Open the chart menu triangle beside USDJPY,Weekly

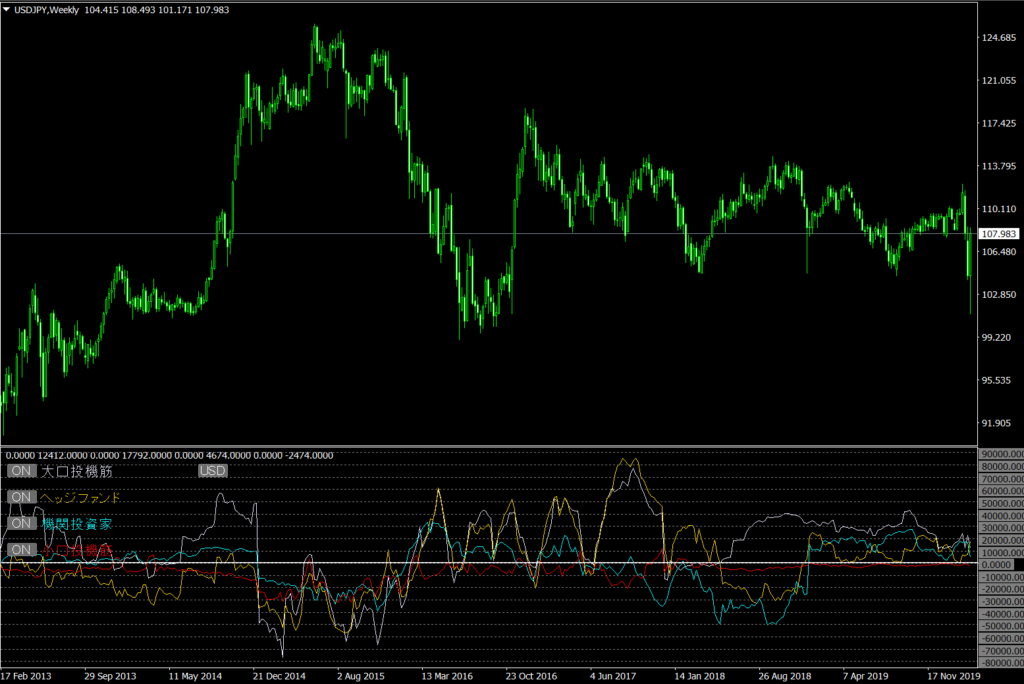point(8,9)
